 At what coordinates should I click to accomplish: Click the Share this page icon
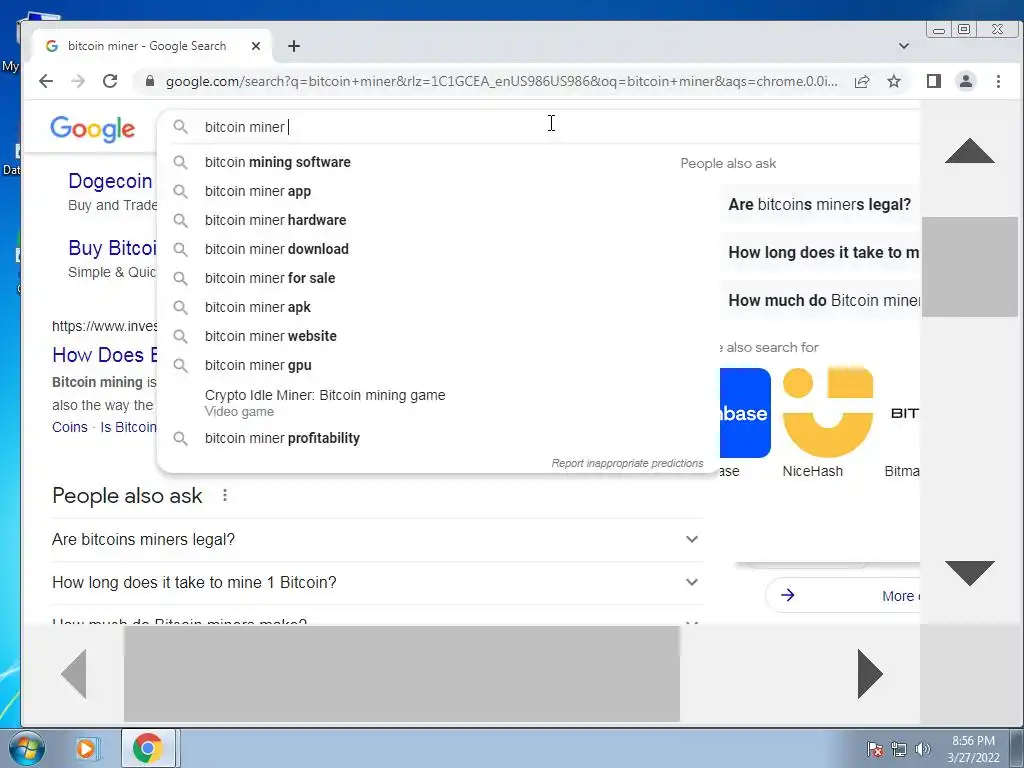[x=862, y=81]
